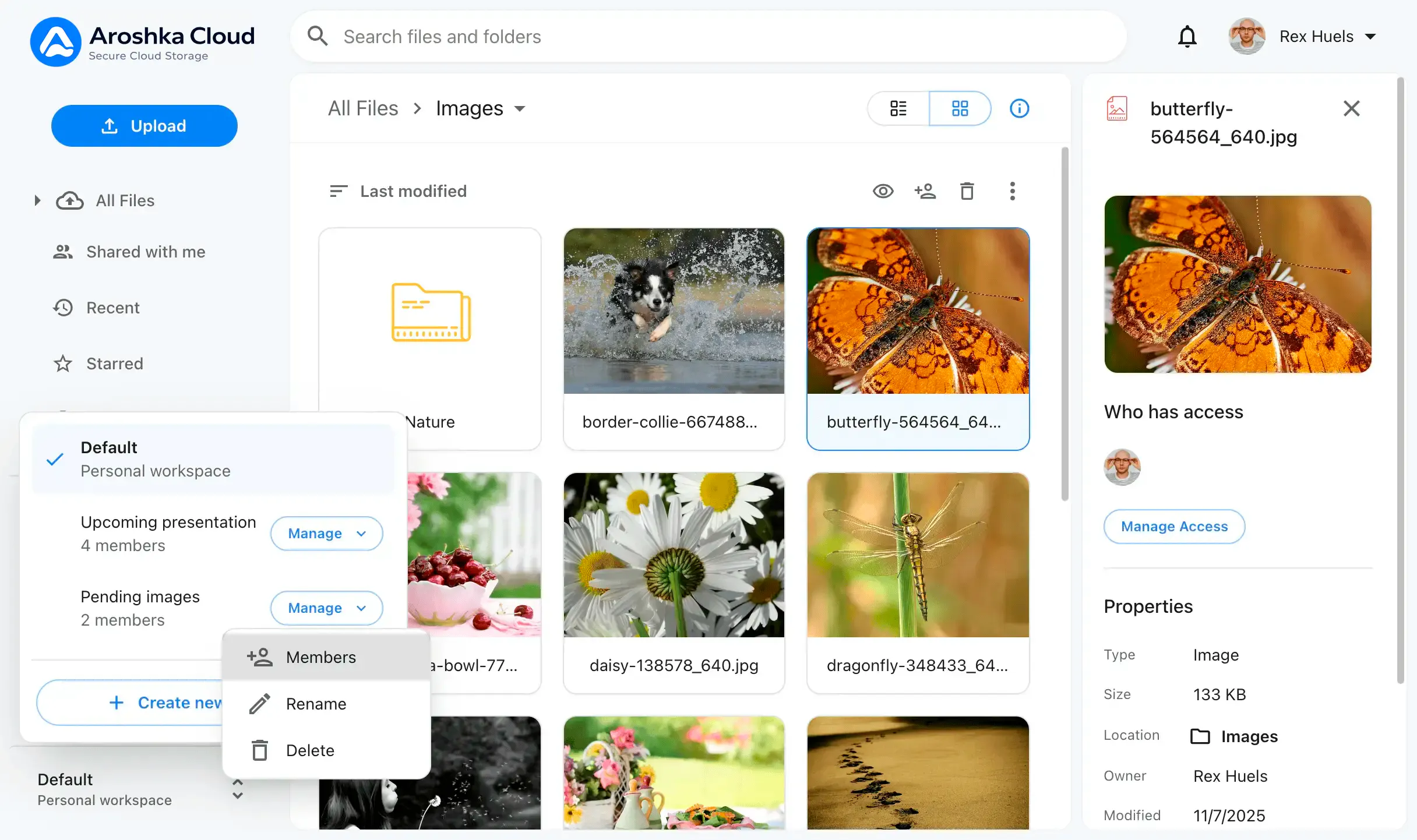Click the trash icon in the toolbar
Screen dimensions: 1417x840
click(967, 191)
